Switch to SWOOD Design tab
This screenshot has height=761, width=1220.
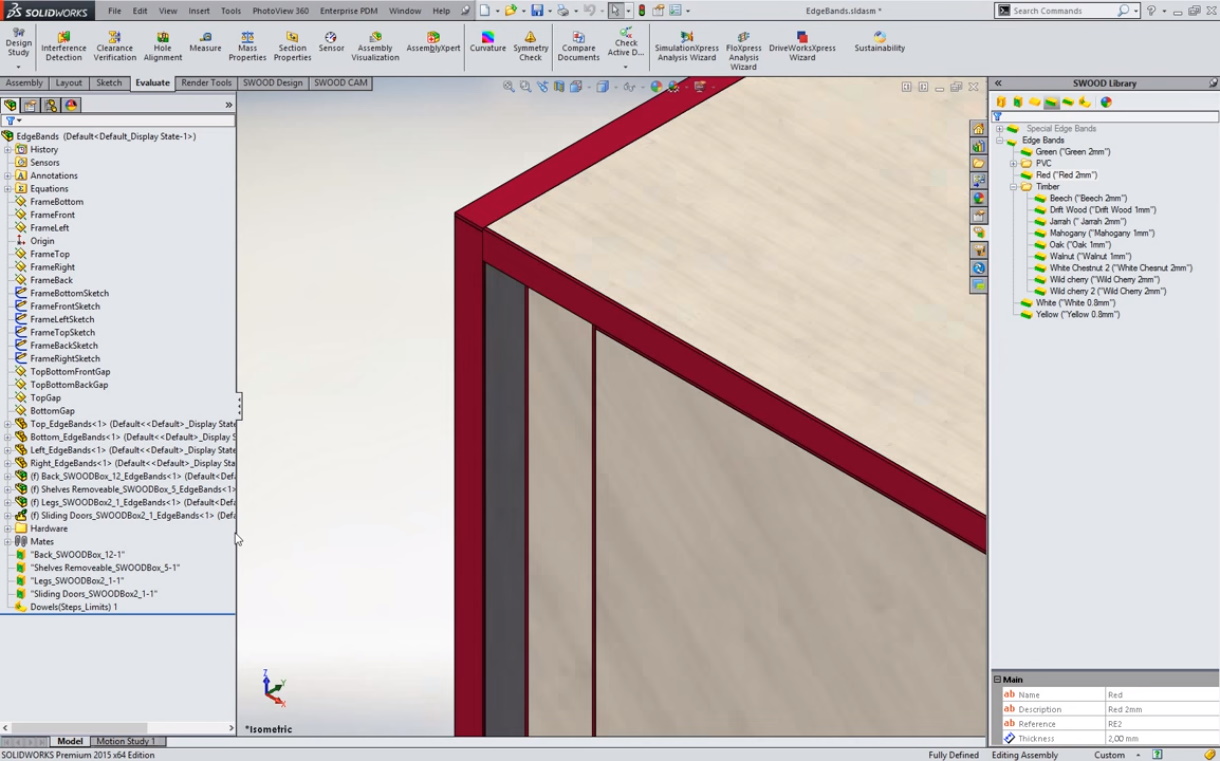tap(272, 83)
